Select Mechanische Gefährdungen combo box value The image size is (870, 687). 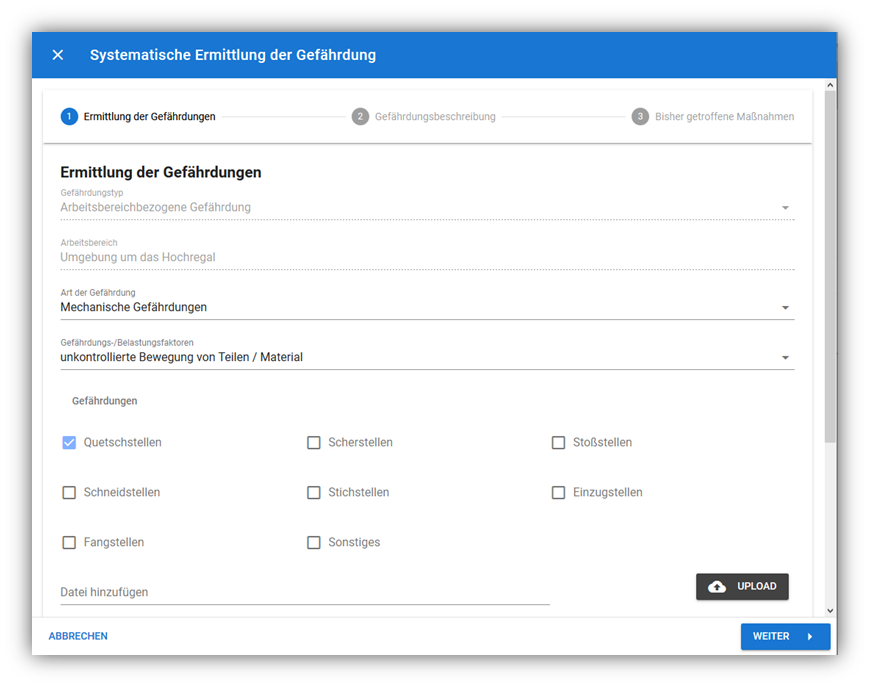point(134,307)
